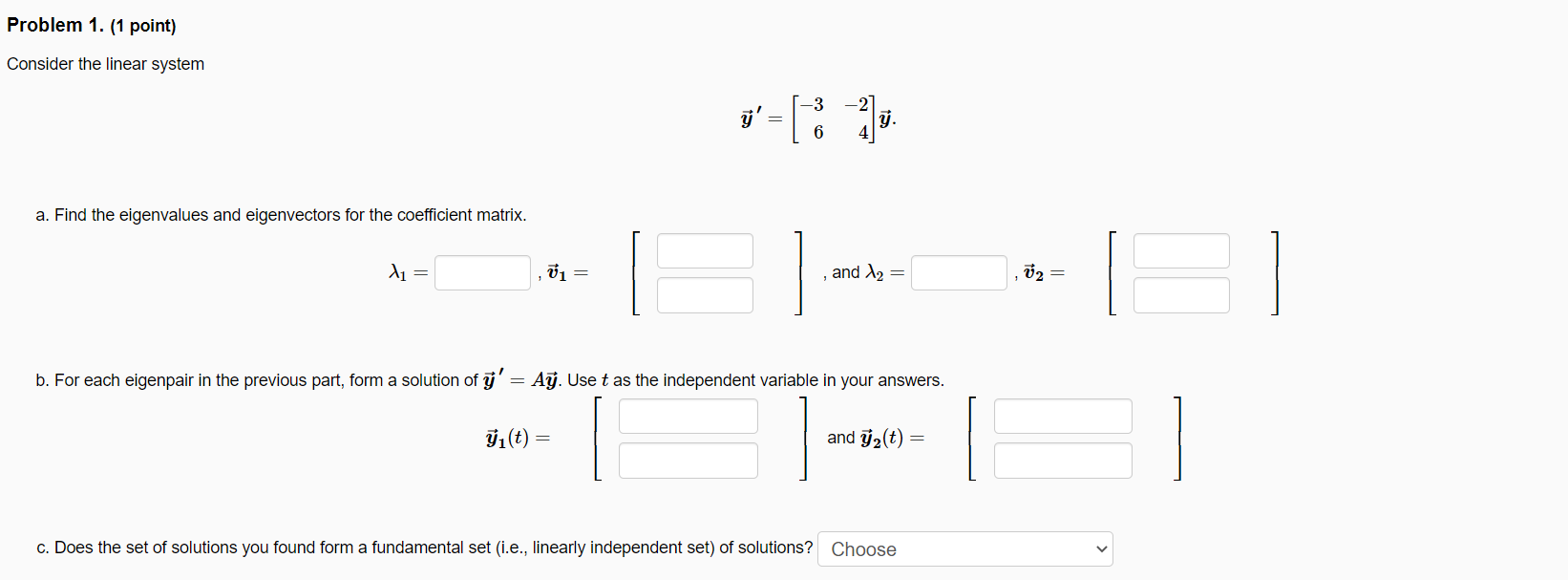Click the linearly independent set answer control
1568x580 pixels.
964,548
